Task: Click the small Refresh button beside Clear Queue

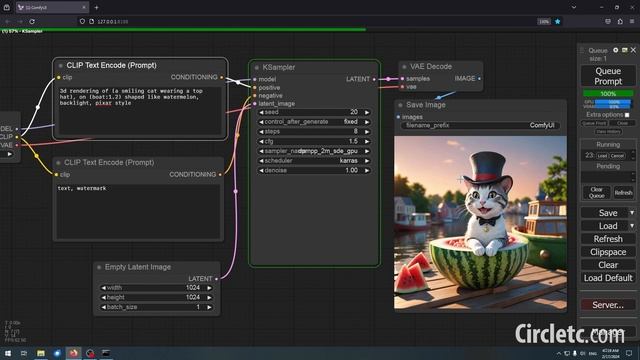Action: (623, 192)
